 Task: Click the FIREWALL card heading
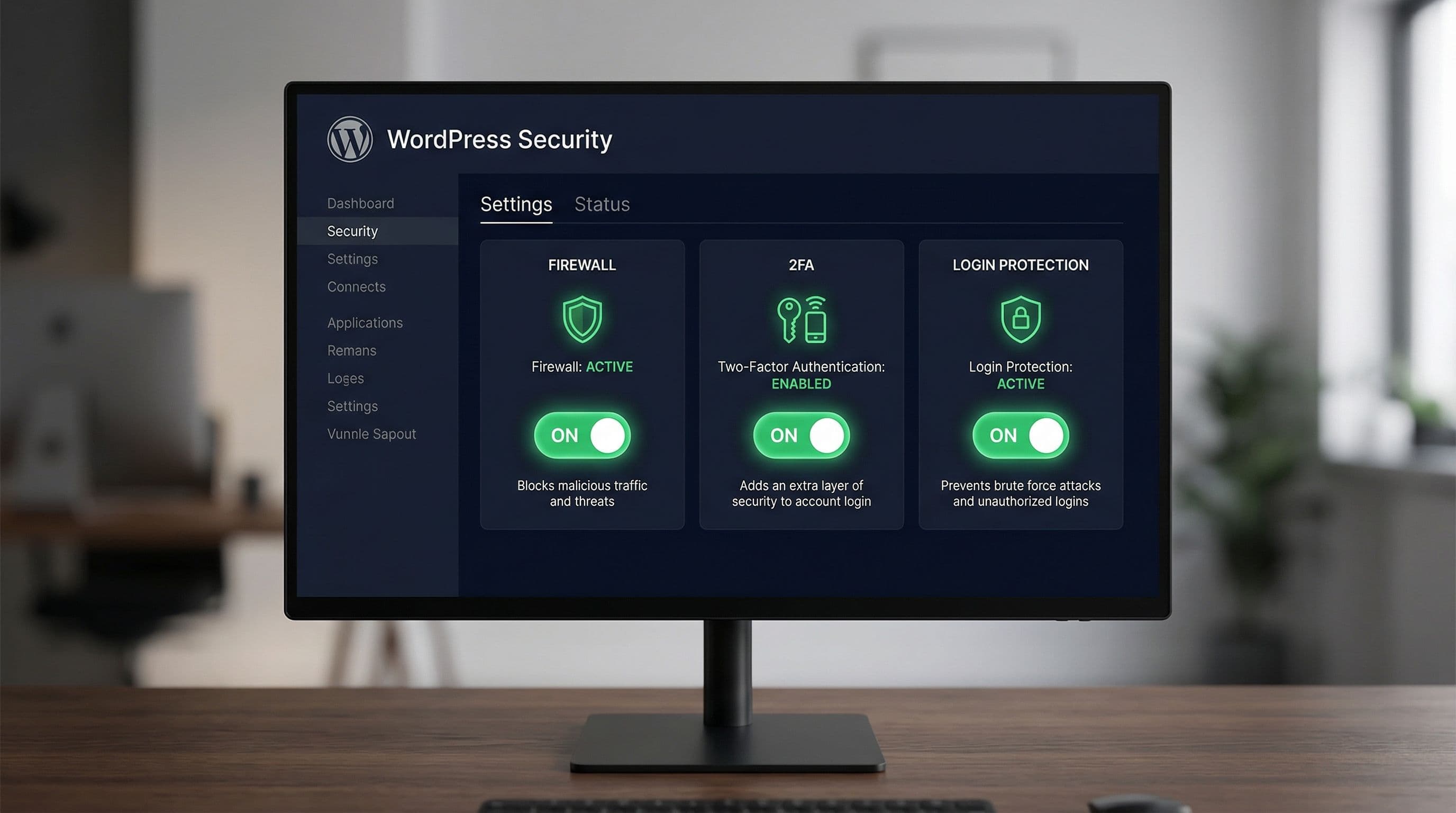pyautogui.click(x=582, y=265)
